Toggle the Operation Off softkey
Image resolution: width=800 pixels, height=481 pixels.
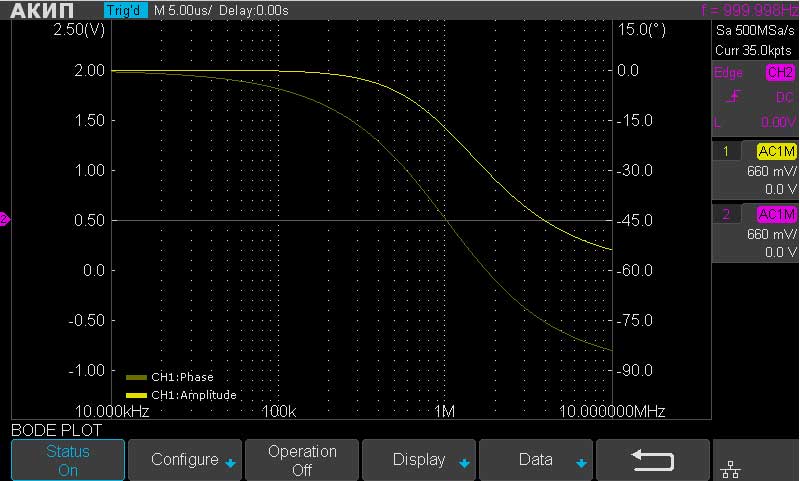pos(302,460)
